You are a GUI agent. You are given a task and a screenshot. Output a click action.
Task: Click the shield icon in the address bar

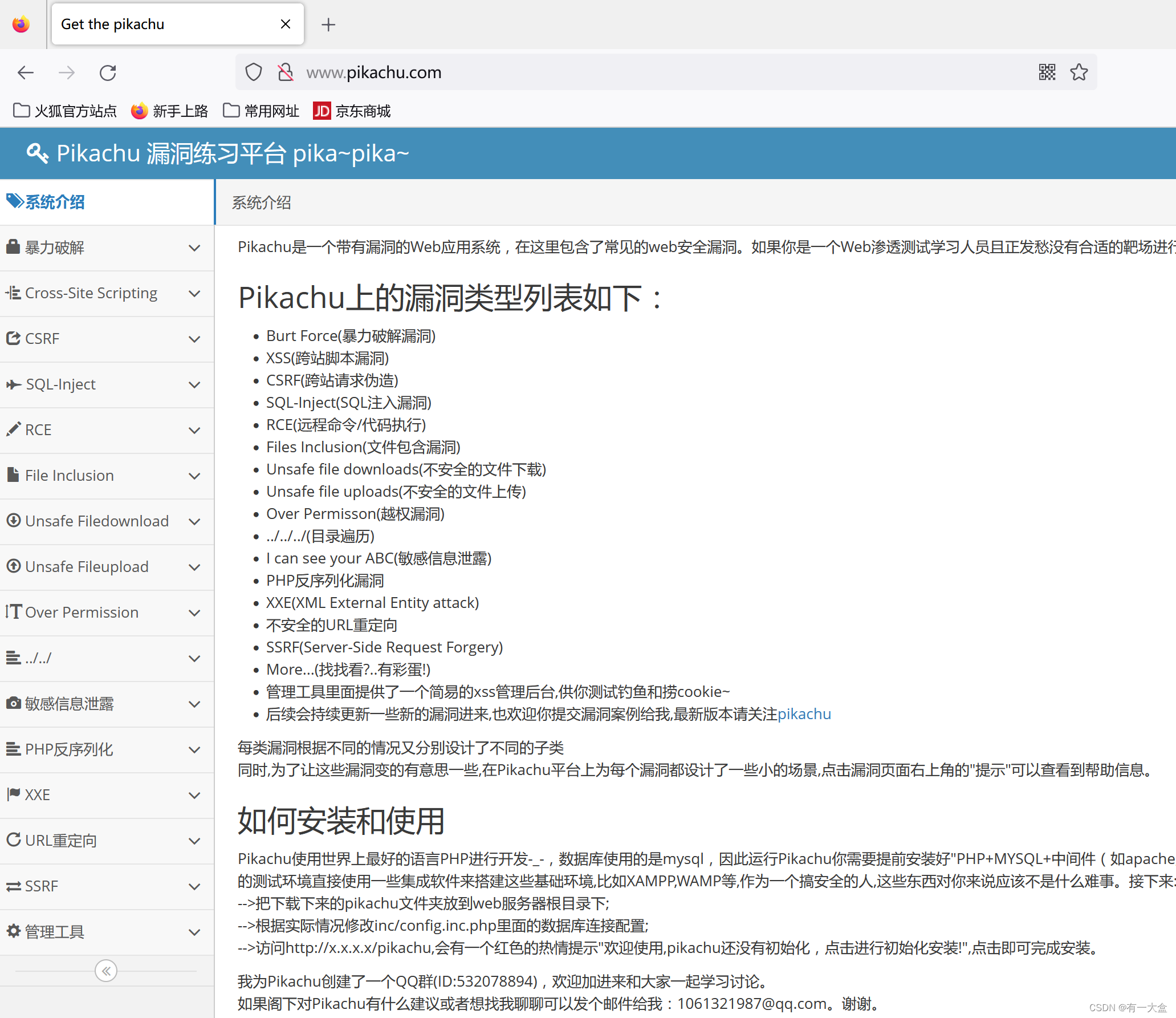(x=253, y=72)
